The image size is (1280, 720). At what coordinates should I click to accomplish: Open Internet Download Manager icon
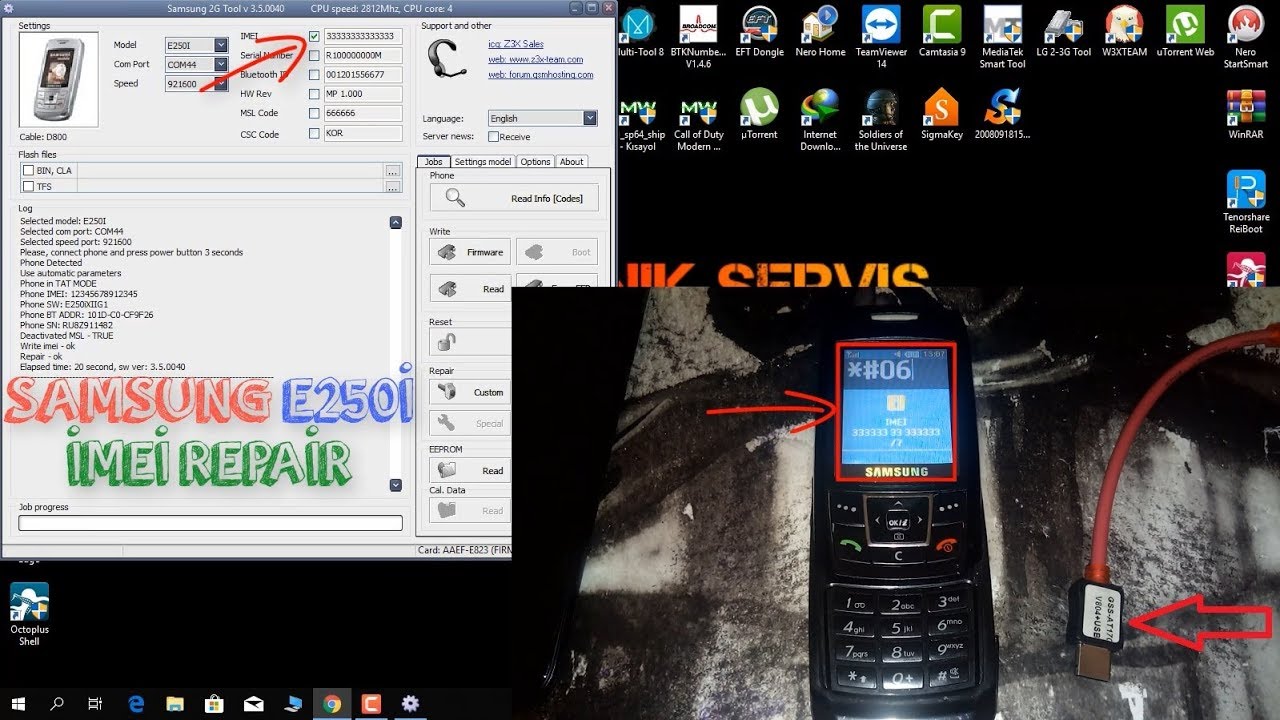(x=820, y=120)
